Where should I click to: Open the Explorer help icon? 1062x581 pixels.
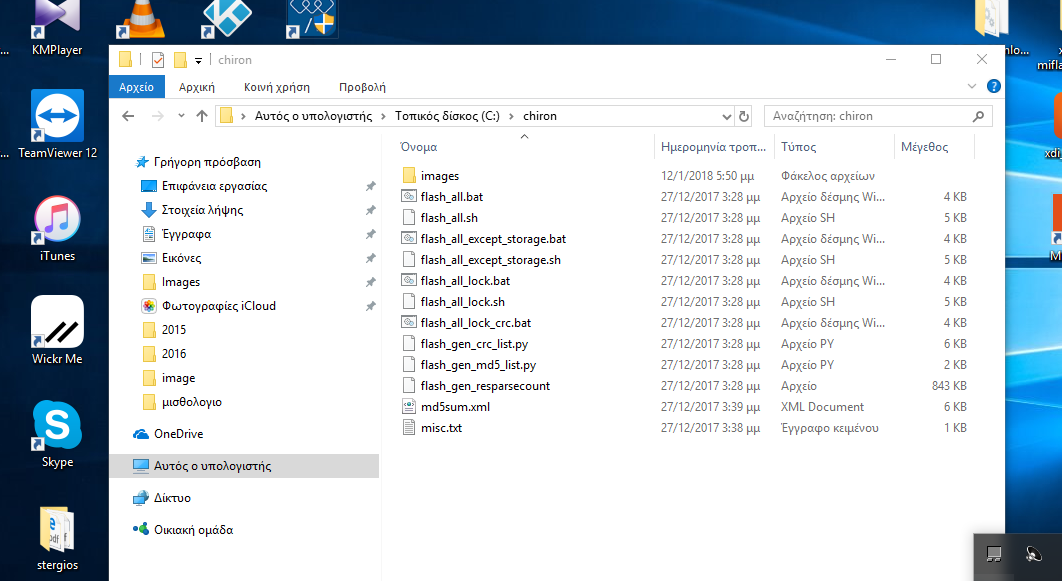993,87
